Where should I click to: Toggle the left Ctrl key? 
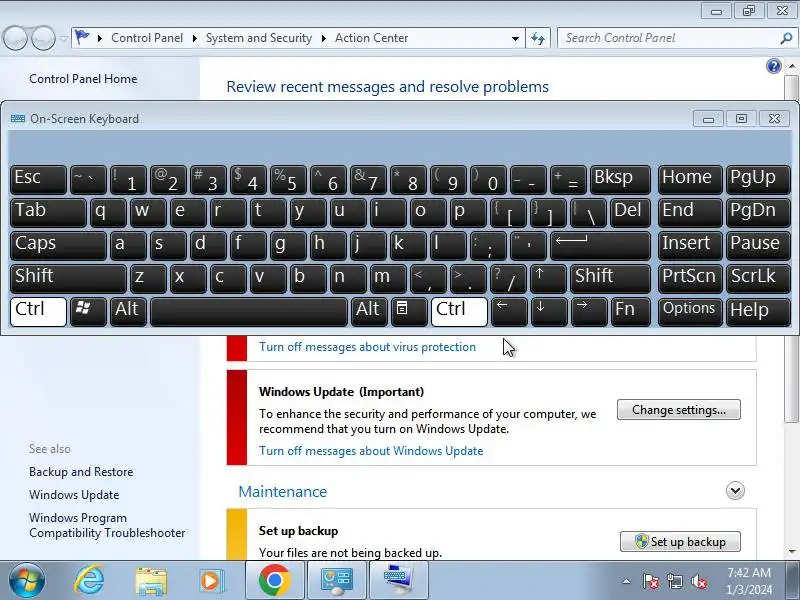coord(38,312)
